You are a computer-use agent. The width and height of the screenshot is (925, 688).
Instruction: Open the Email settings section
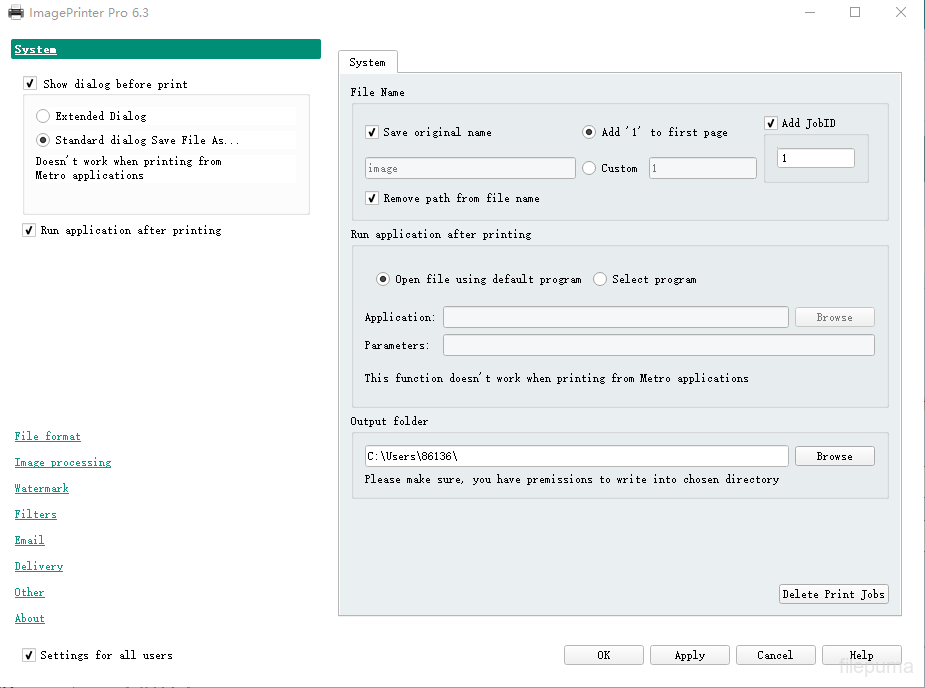pos(29,540)
